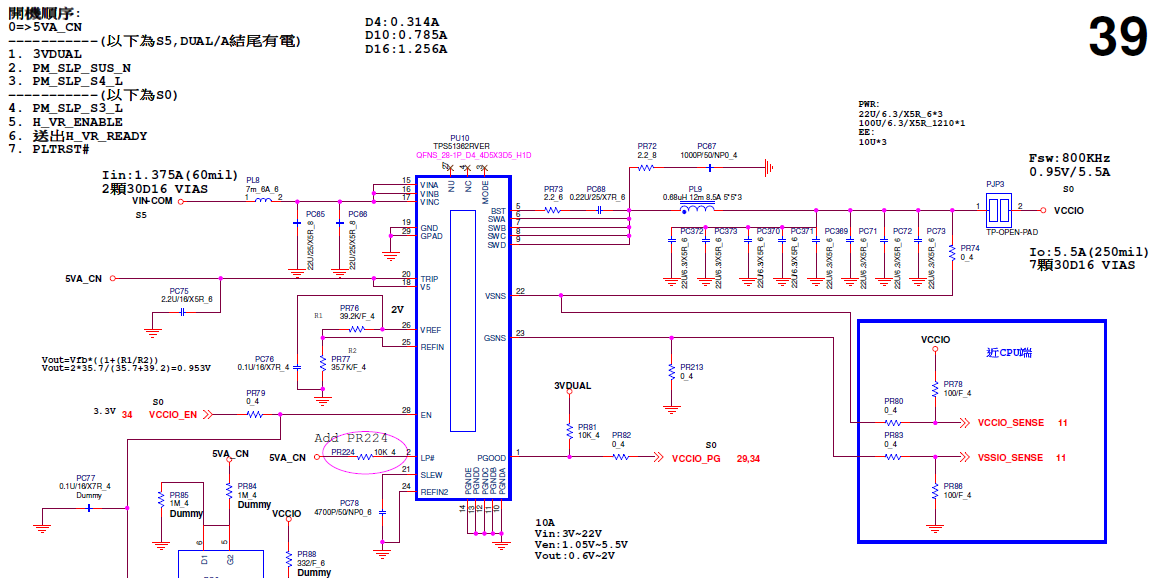
Task: Select the PR73 resistor label
Action: pyautogui.click(x=553, y=188)
